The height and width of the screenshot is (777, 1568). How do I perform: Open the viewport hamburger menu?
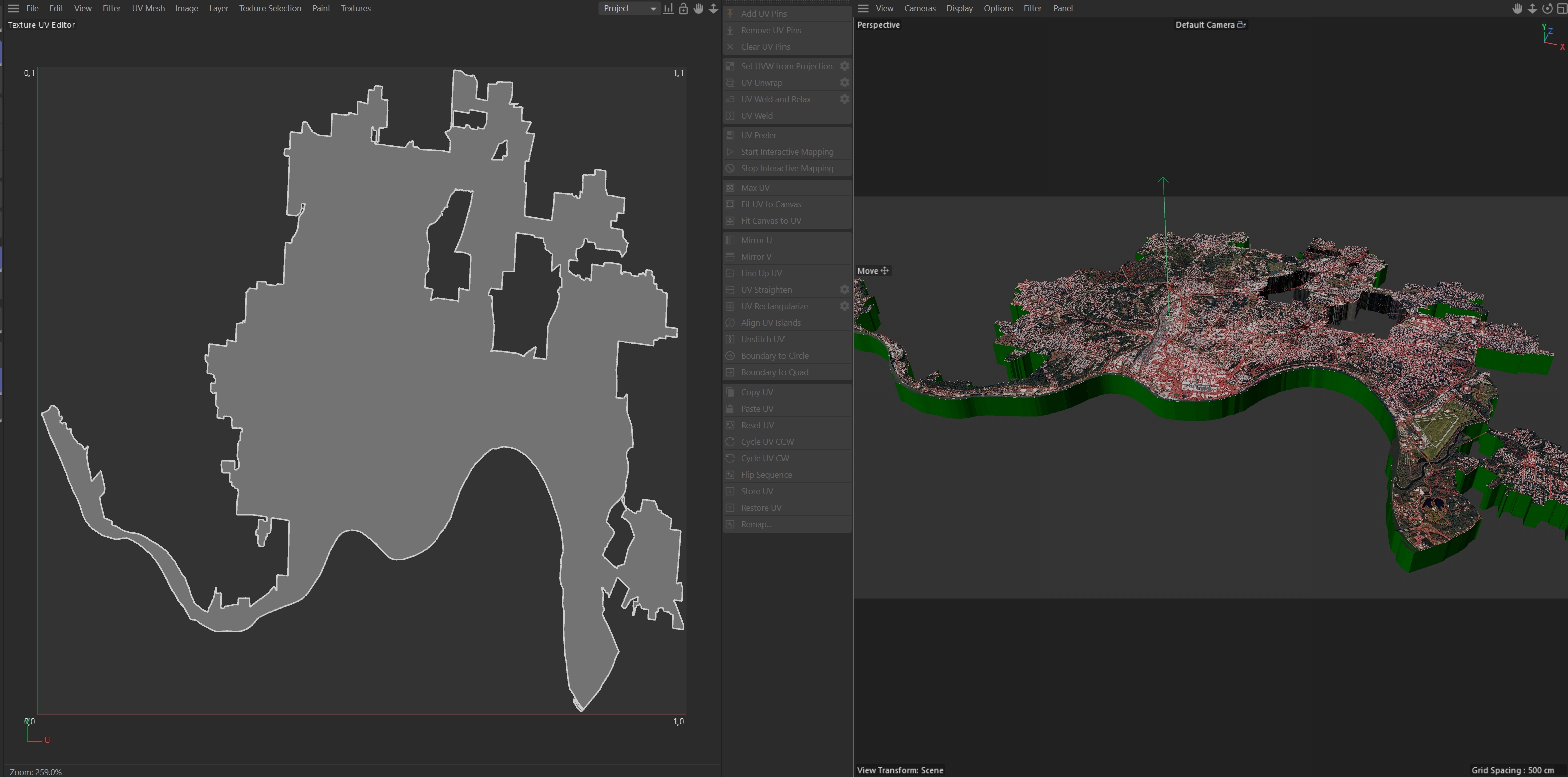(863, 8)
